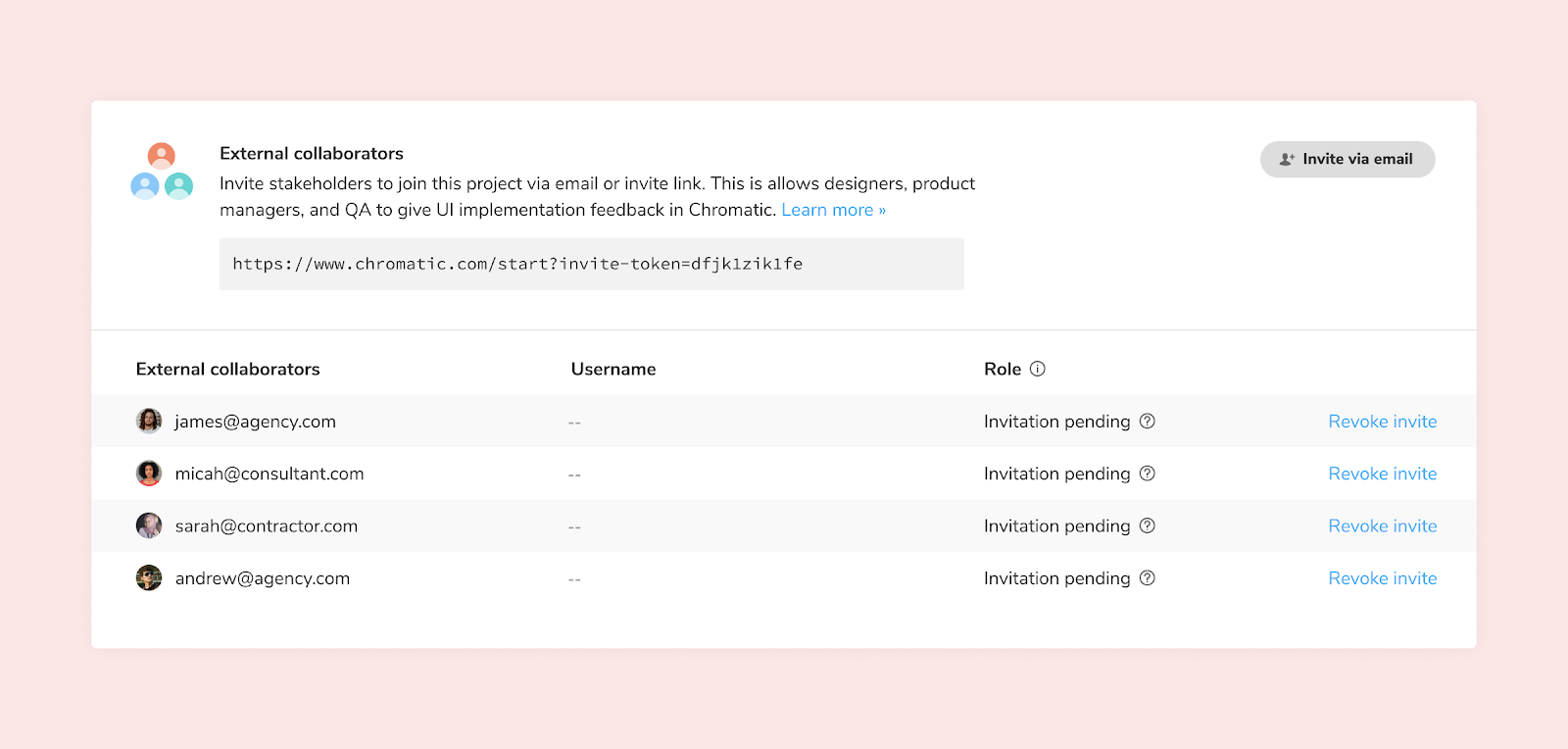Screen dimensions: 1568x749
Task: Click the collaborators group avatar icon
Action: 162,172
